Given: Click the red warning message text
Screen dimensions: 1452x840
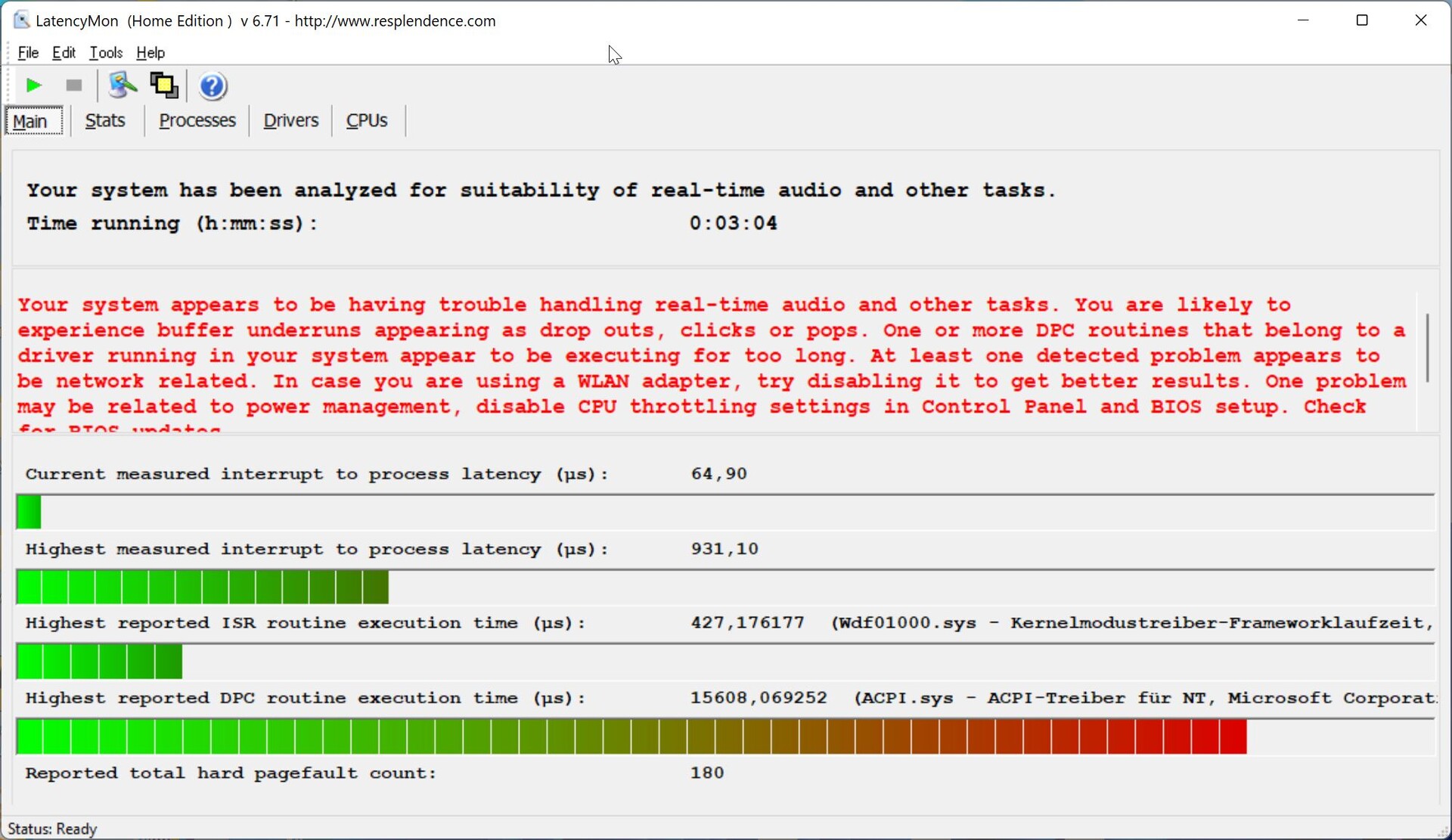Looking at the screenshot, I should coord(711,355).
